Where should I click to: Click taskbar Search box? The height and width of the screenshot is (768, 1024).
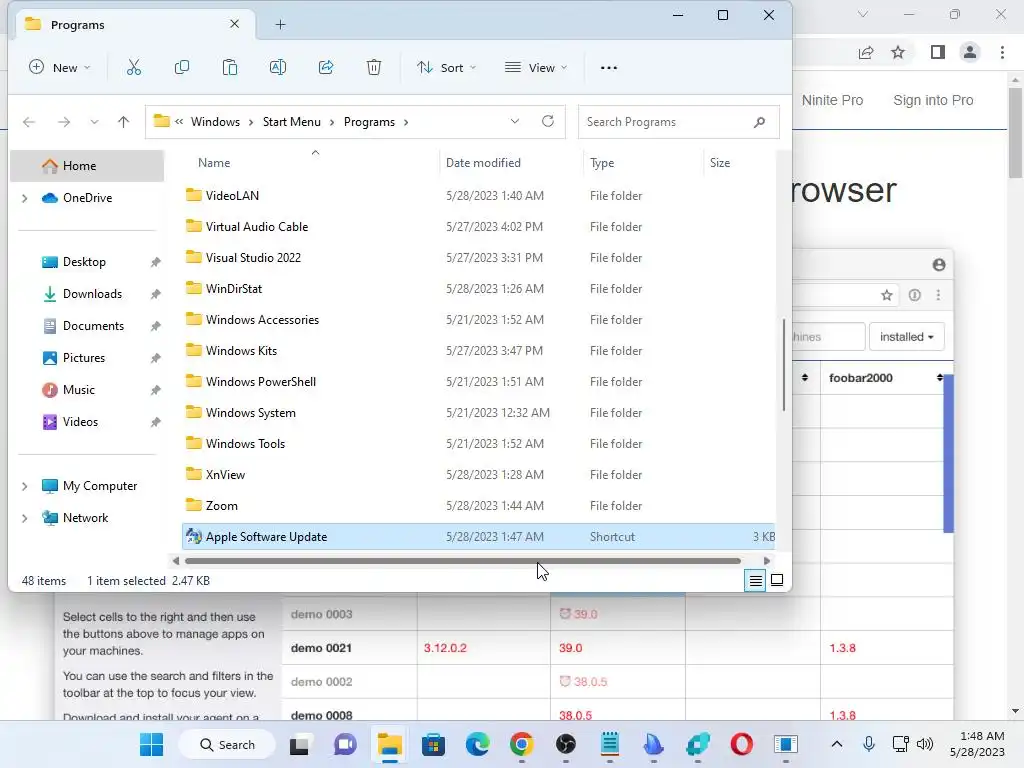pos(227,744)
